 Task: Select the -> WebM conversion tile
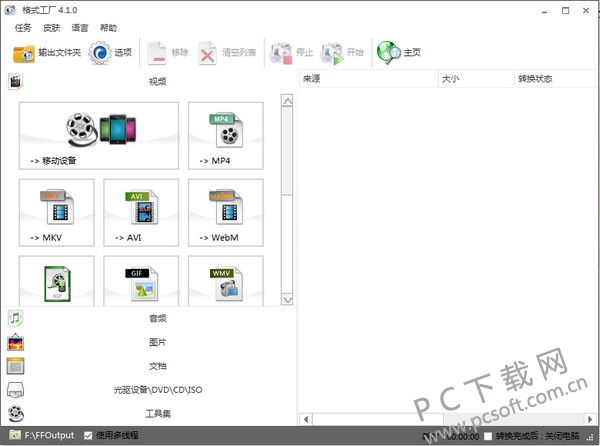click(x=226, y=212)
